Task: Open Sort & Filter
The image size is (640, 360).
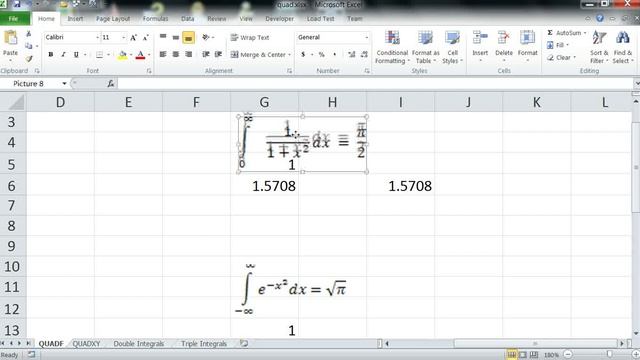Action: point(599,47)
